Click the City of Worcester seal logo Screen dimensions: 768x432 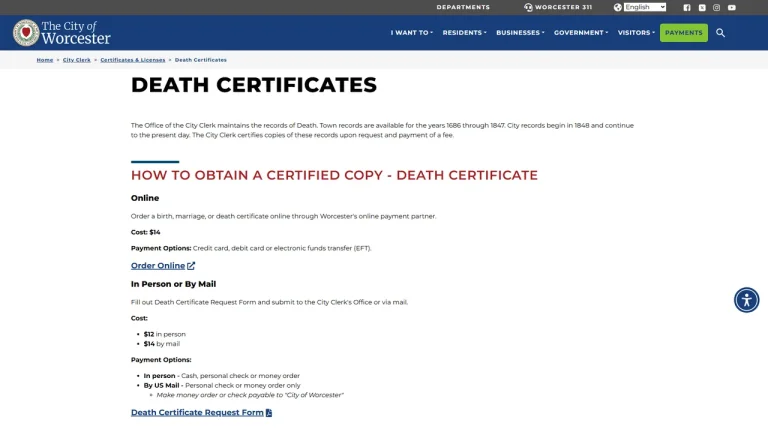(x=26, y=33)
